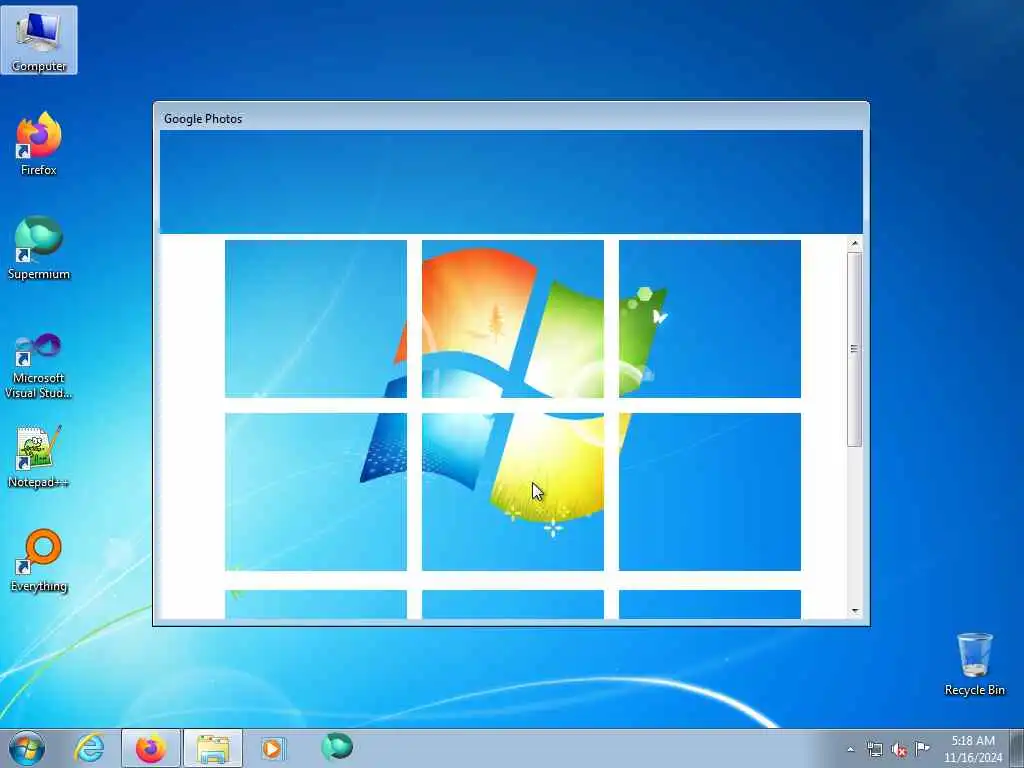Click the scrollbar down arrow in Google Photos

tap(854, 611)
